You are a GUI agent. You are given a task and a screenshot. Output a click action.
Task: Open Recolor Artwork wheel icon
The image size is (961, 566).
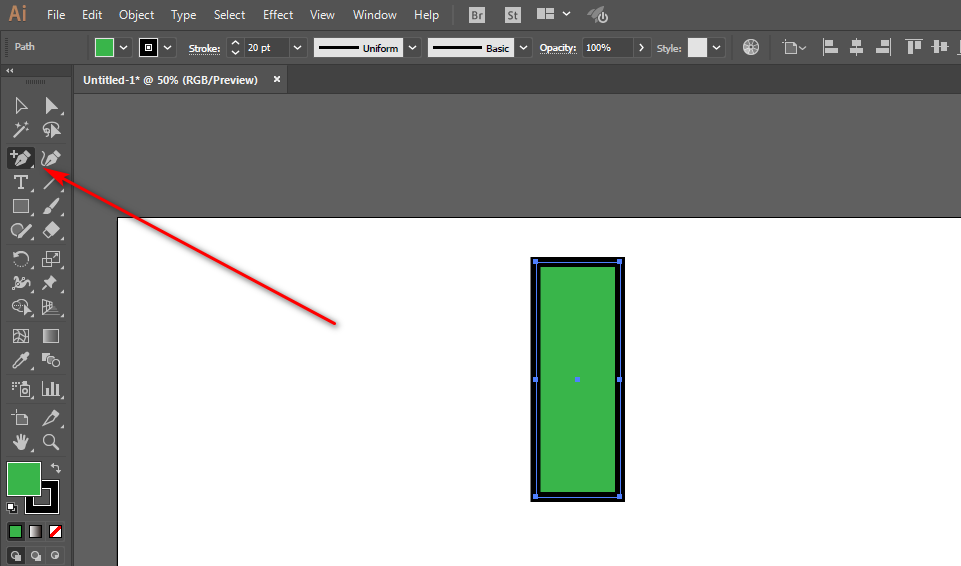[x=751, y=47]
